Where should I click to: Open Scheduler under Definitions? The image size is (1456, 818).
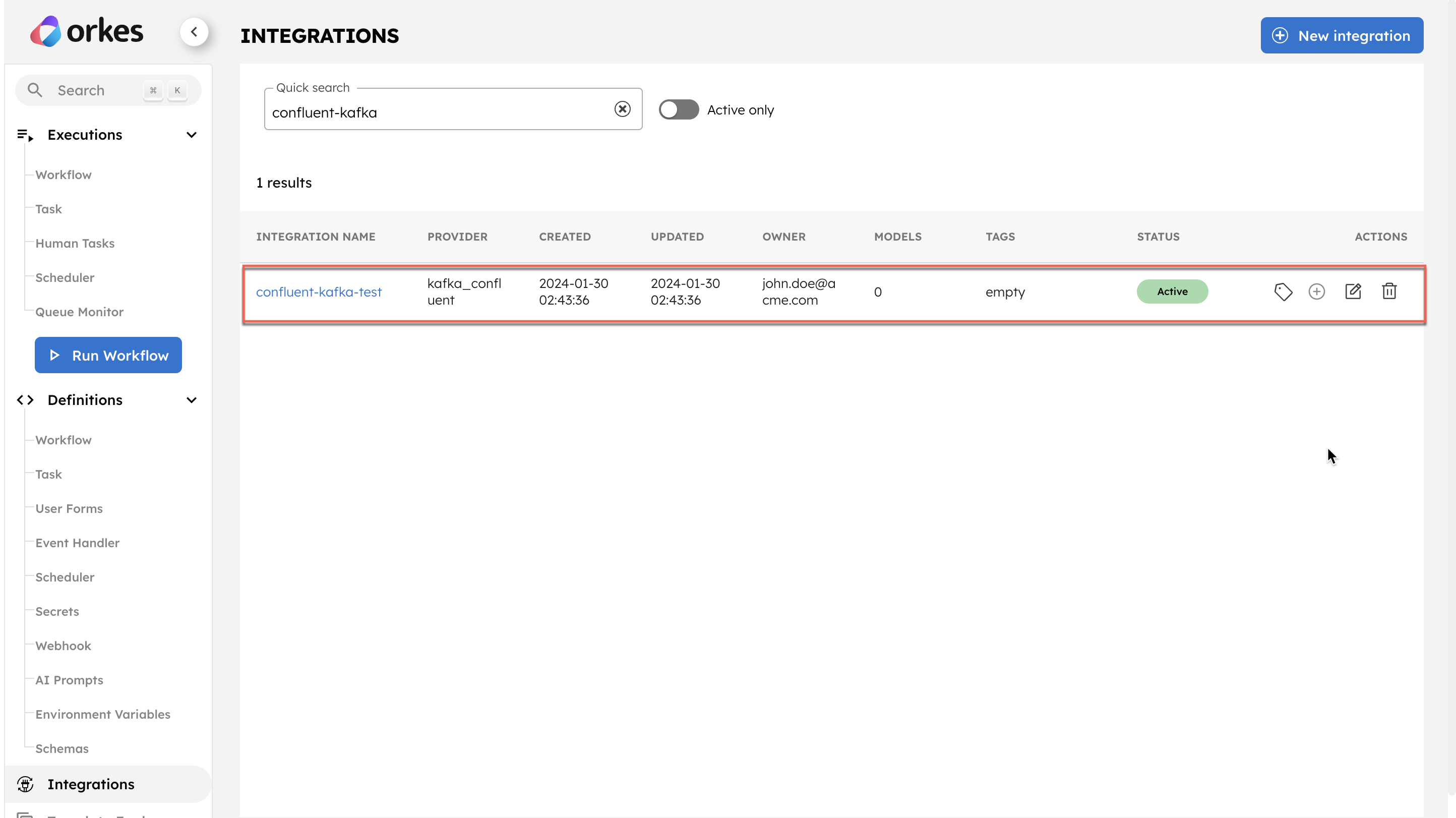tap(65, 577)
